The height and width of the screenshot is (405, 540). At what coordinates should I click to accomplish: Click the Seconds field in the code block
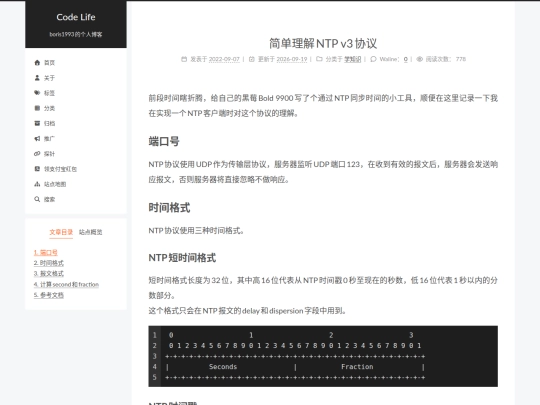(223, 367)
